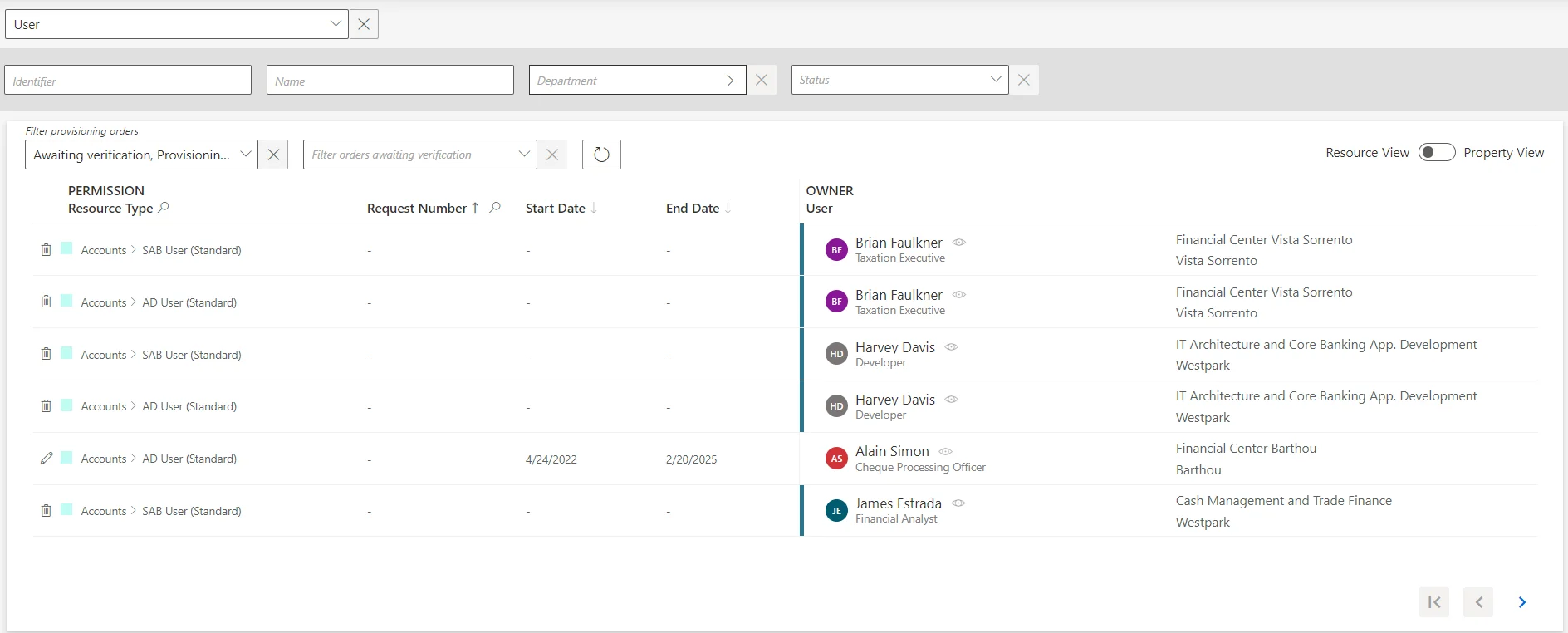Image resolution: width=1568 pixels, height=633 pixels.
Task: Click SAB User (Standard) in James Estrada's row
Action: pyautogui.click(x=192, y=511)
